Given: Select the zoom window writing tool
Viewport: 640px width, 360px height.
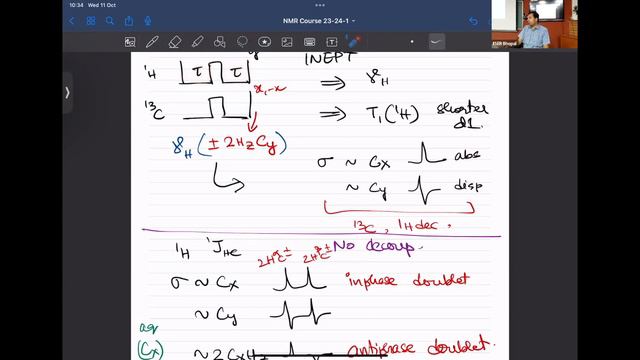Looking at the screenshot, I should pyautogui.click(x=130, y=42).
